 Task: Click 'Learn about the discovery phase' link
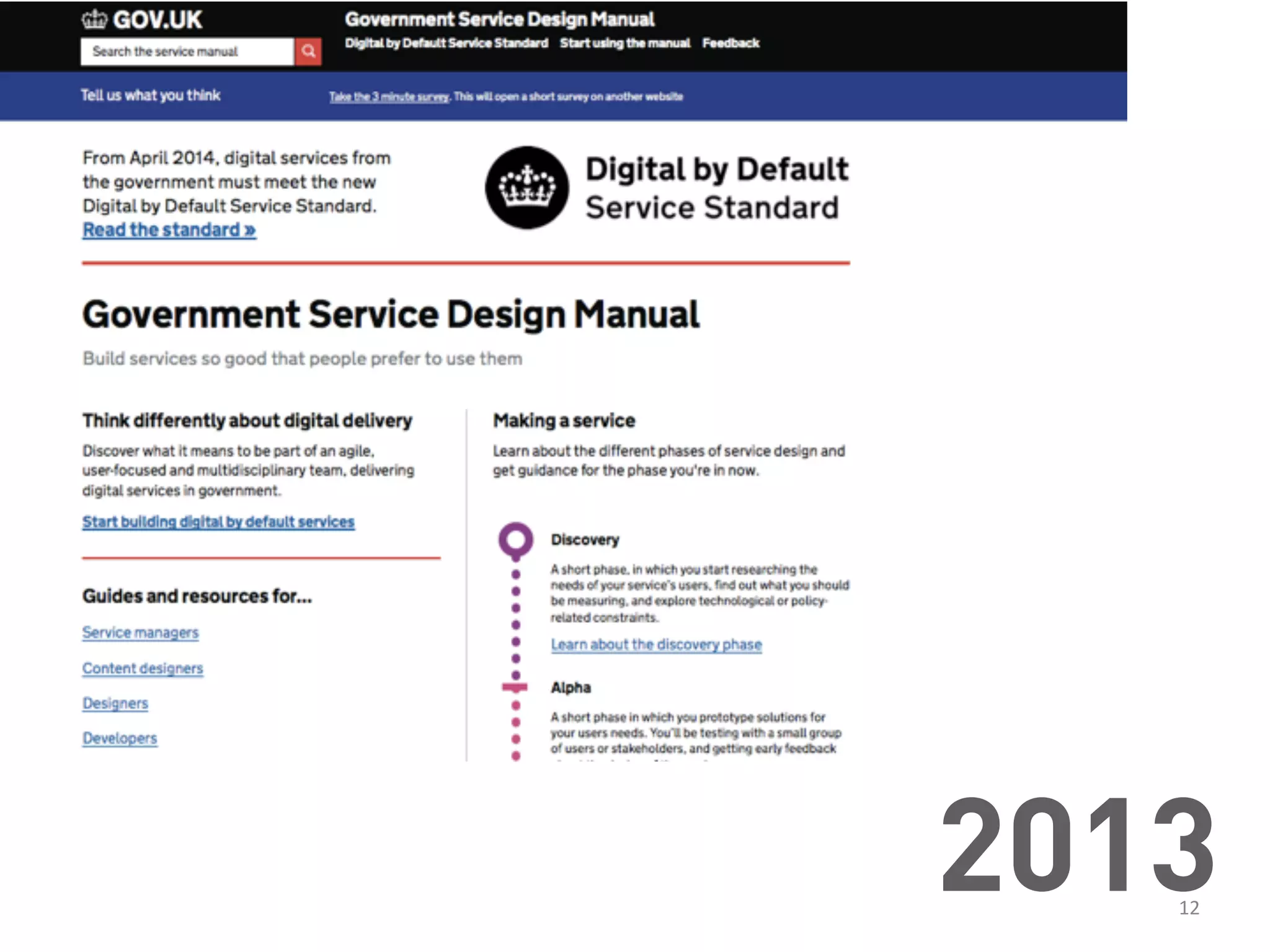tap(656, 645)
